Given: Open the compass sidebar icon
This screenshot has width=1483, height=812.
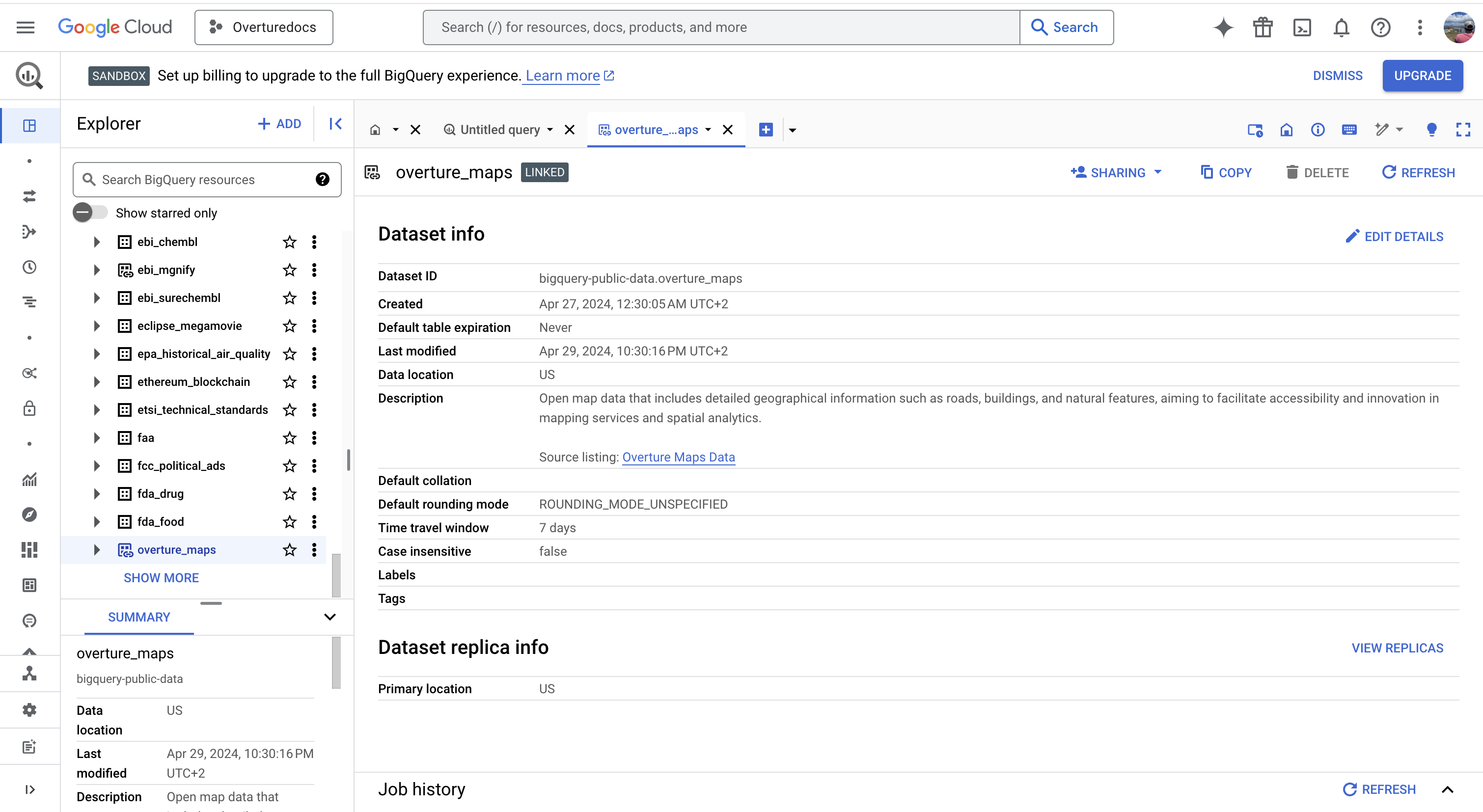Looking at the screenshot, I should tap(29, 514).
